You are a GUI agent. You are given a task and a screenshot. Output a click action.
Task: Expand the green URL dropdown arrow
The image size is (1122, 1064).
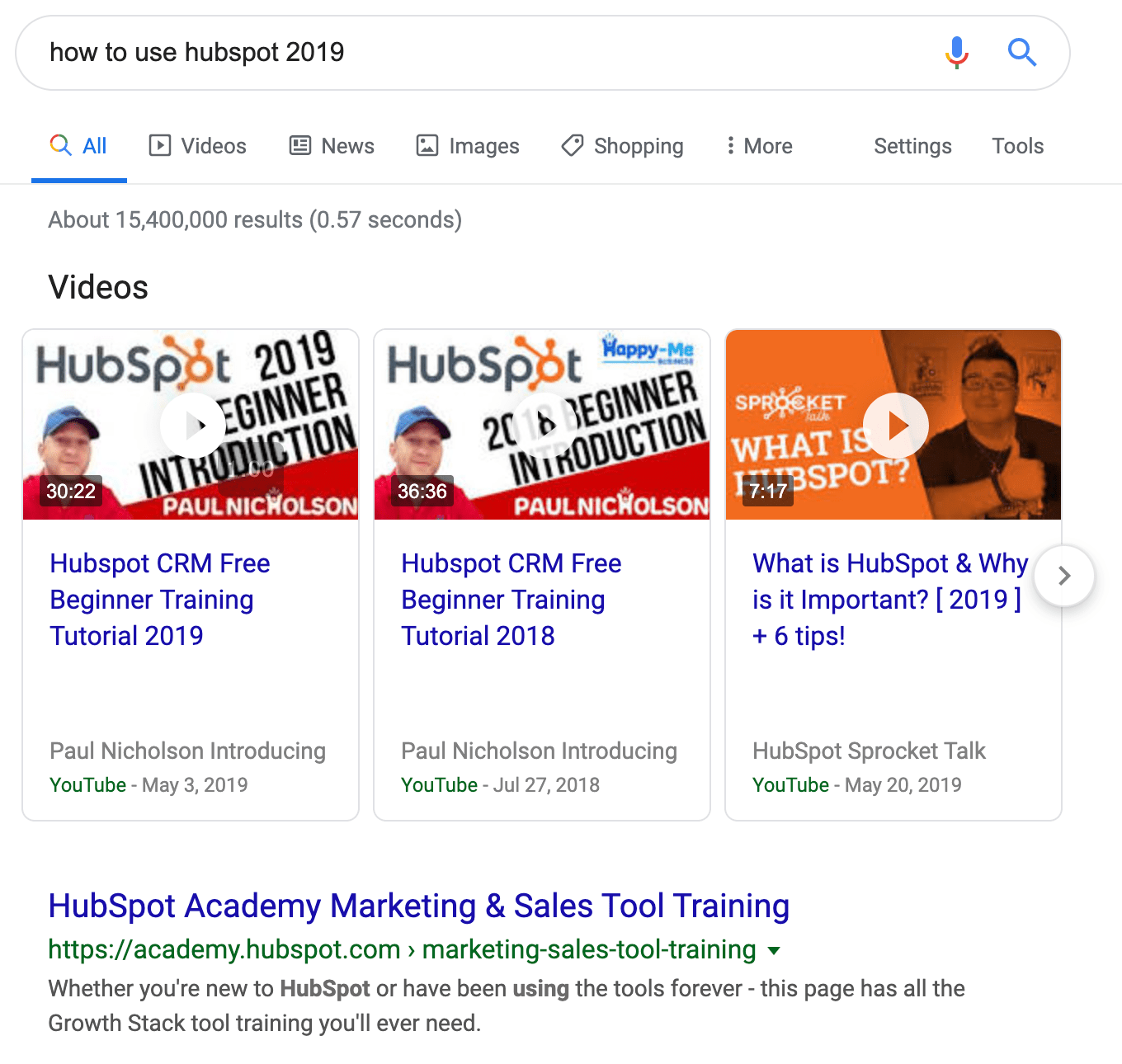(x=774, y=950)
